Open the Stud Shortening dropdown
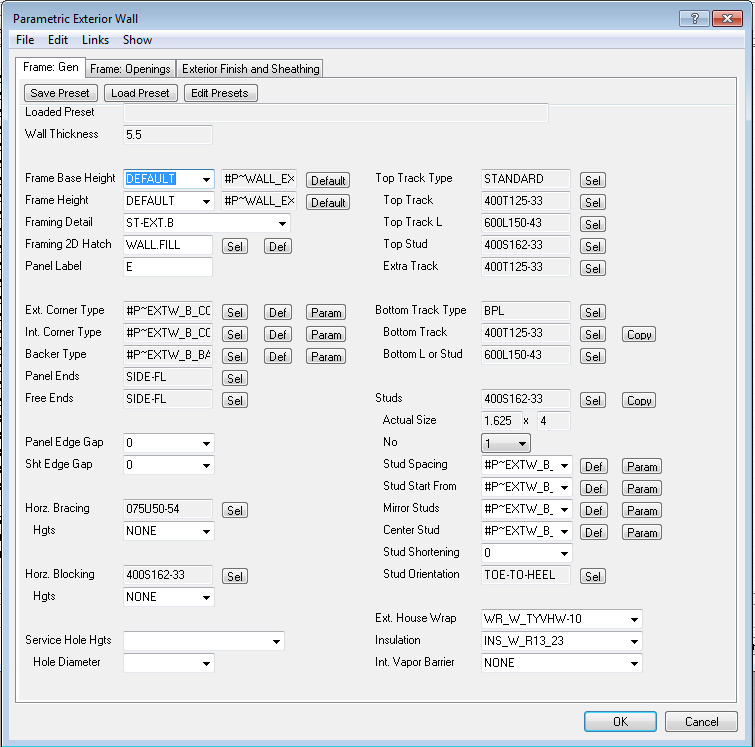The height and width of the screenshot is (747, 755). point(564,553)
